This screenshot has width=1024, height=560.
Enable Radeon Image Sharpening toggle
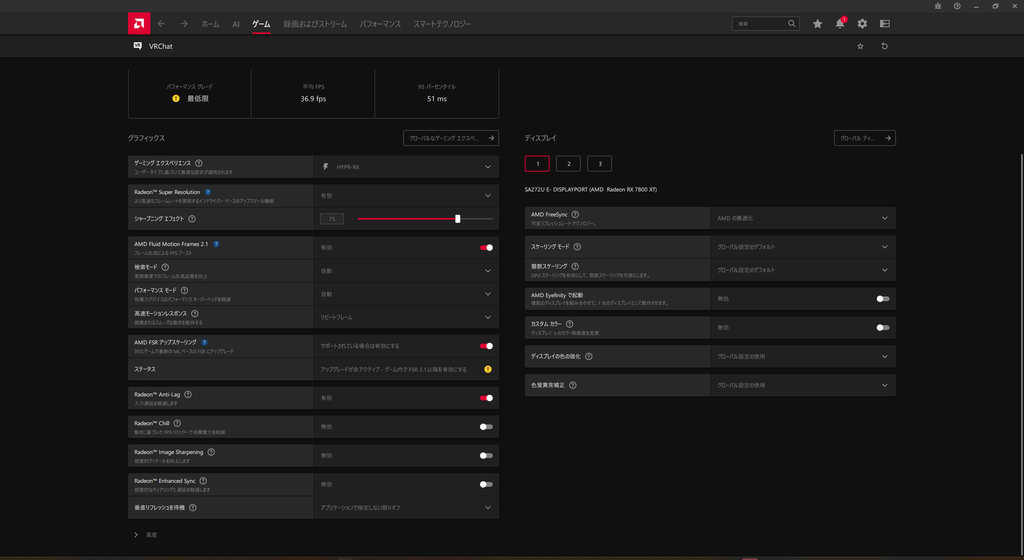pos(486,456)
